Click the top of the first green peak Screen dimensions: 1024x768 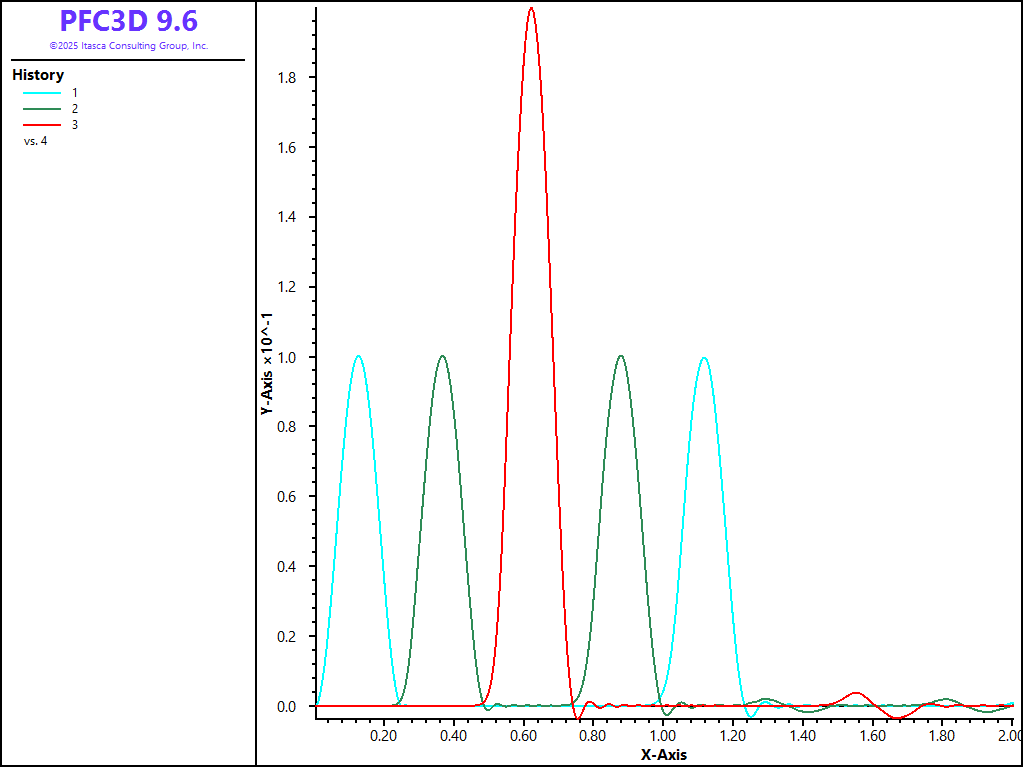tap(443, 356)
